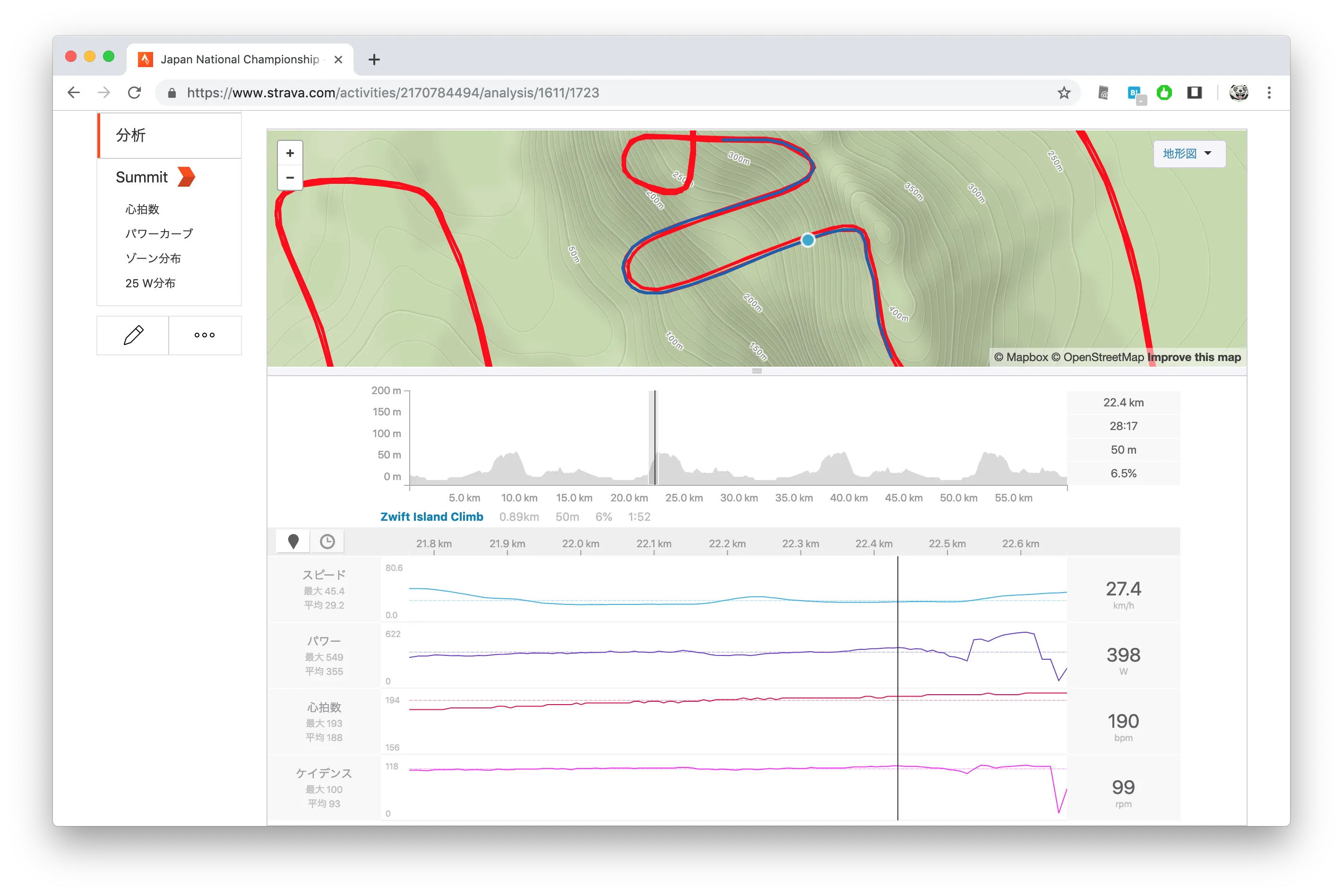This screenshot has width=1343, height=896.
Task: Open the Chrome three-dot menu
Action: 1269,93
